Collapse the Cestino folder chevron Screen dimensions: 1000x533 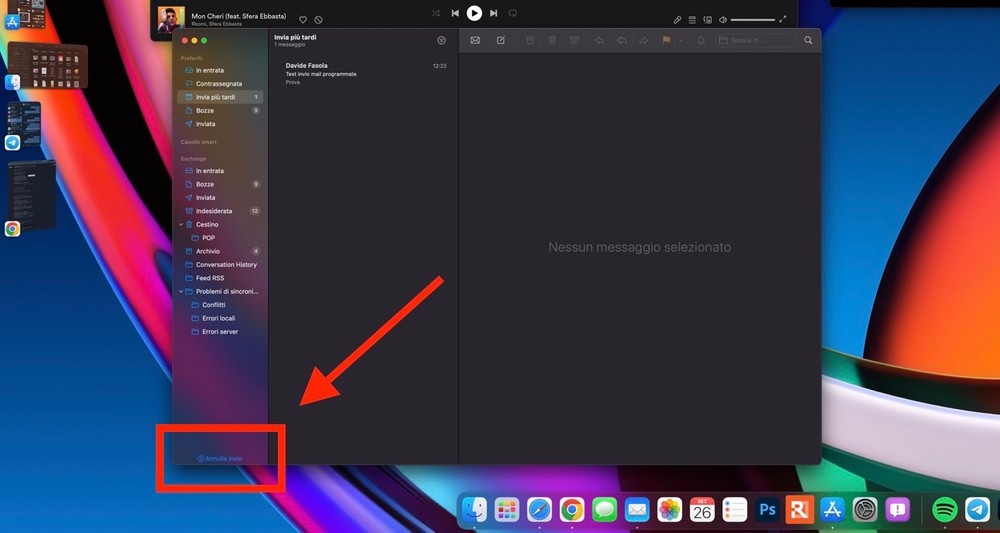[181, 224]
